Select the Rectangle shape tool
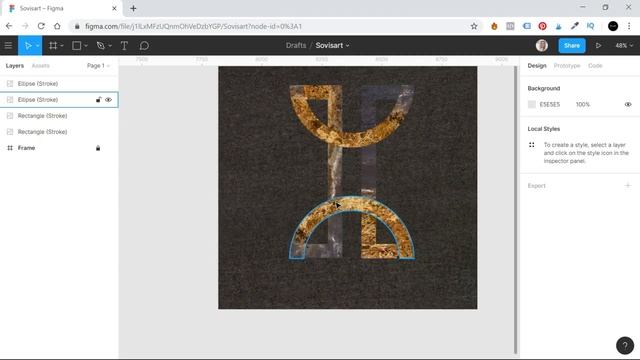This screenshot has width=640, height=360. (76, 46)
